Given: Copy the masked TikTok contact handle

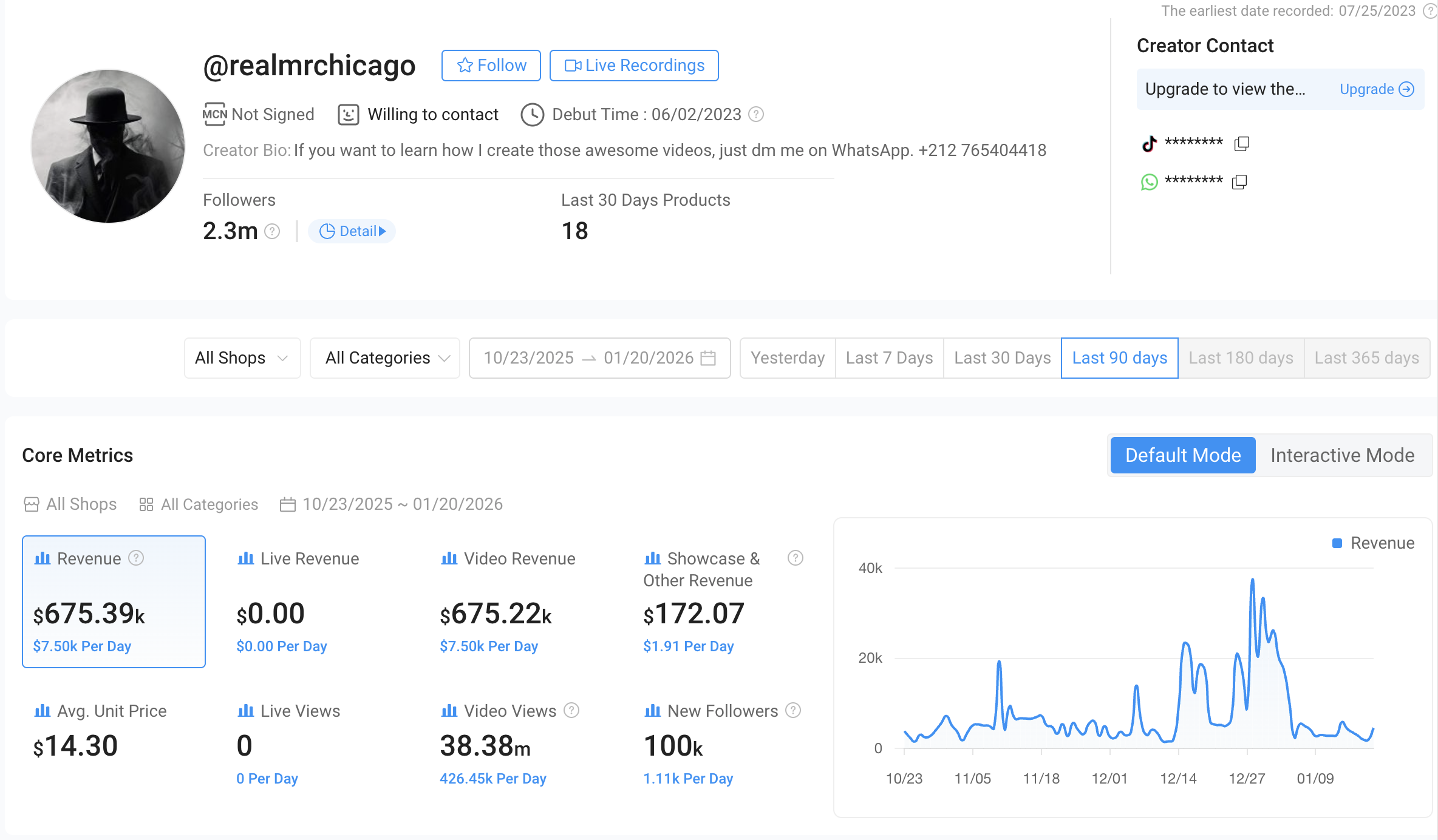Looking at the screenshot, I should (x=1241, y=144).
